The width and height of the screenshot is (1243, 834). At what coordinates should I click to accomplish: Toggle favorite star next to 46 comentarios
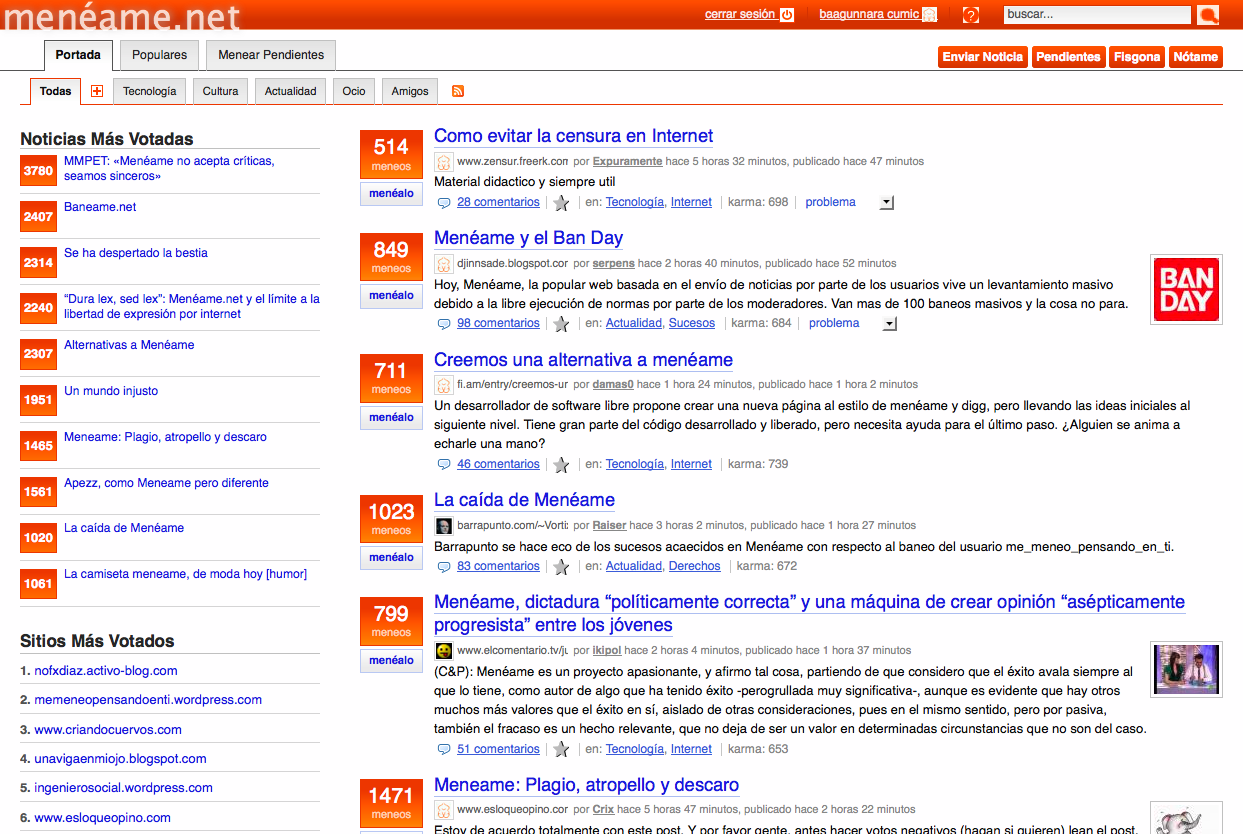click(x=561, y=465)
